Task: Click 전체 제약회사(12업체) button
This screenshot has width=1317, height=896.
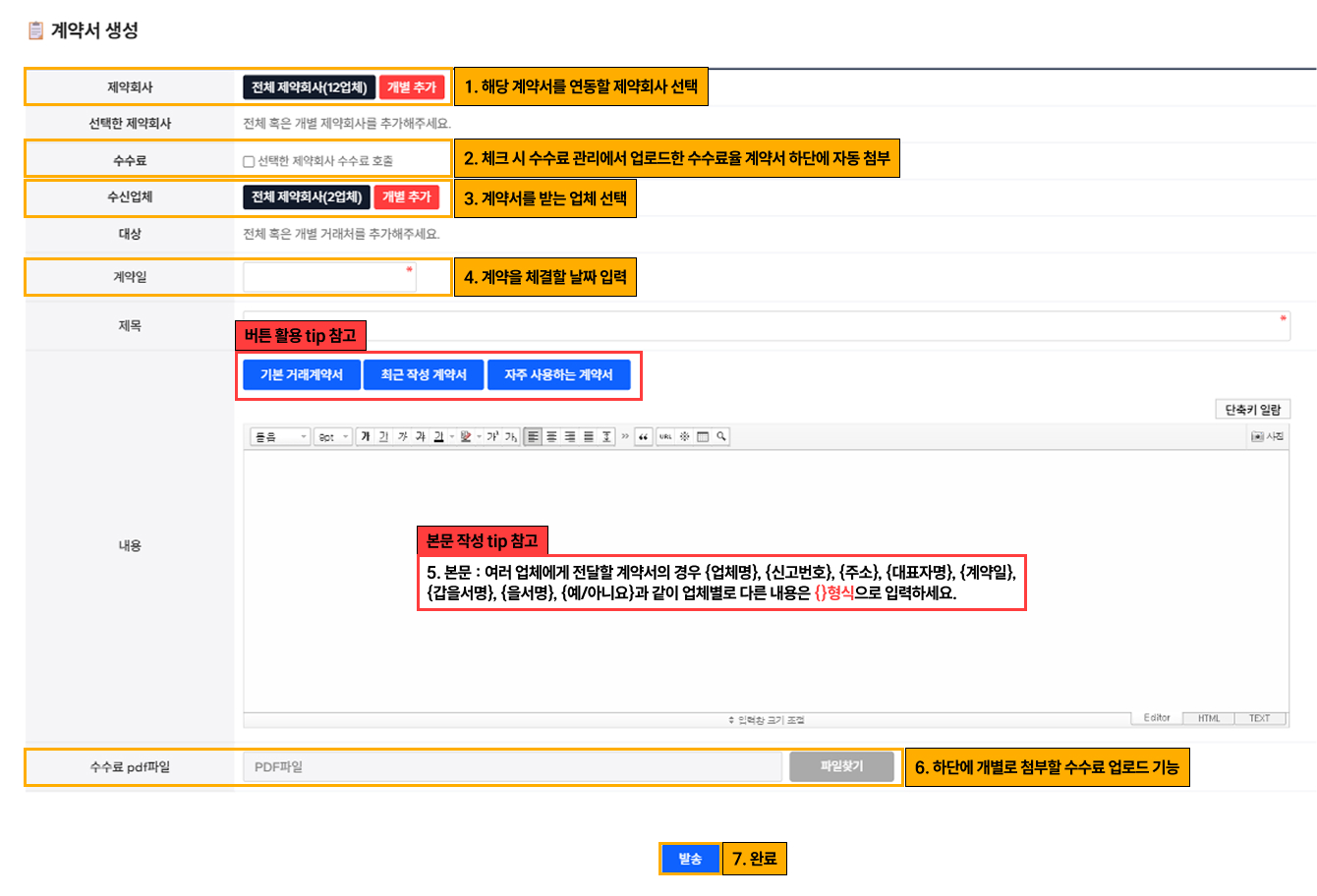Action: [x=309, y=87]
